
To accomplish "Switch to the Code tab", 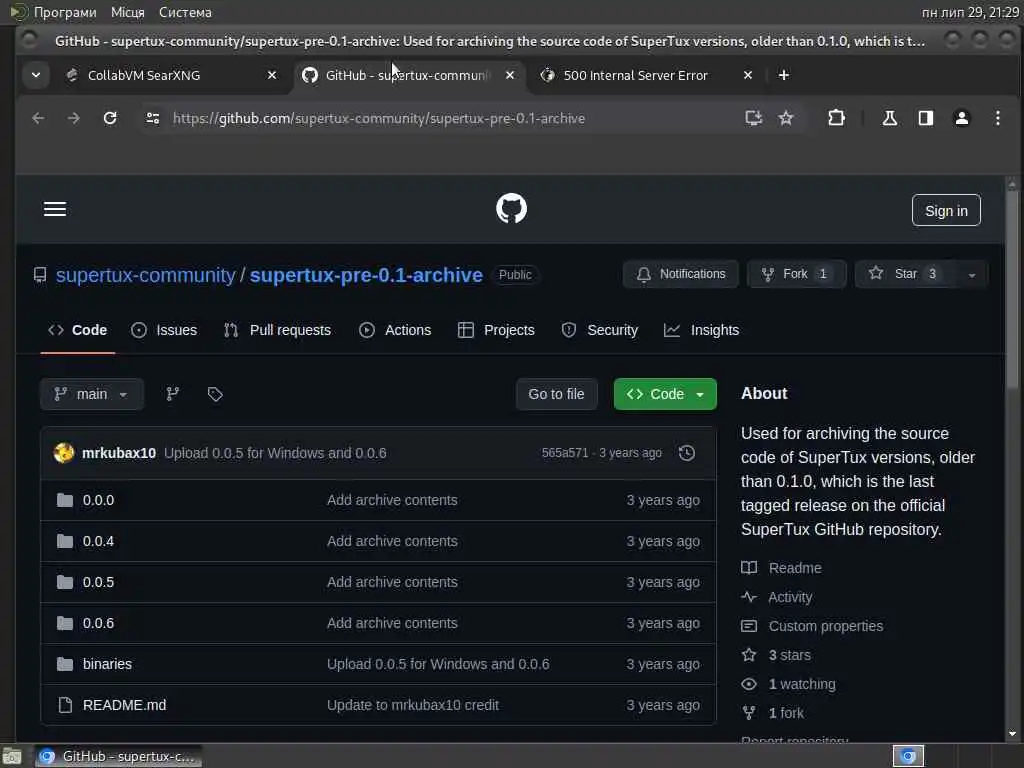I will [x=77, y=330].
